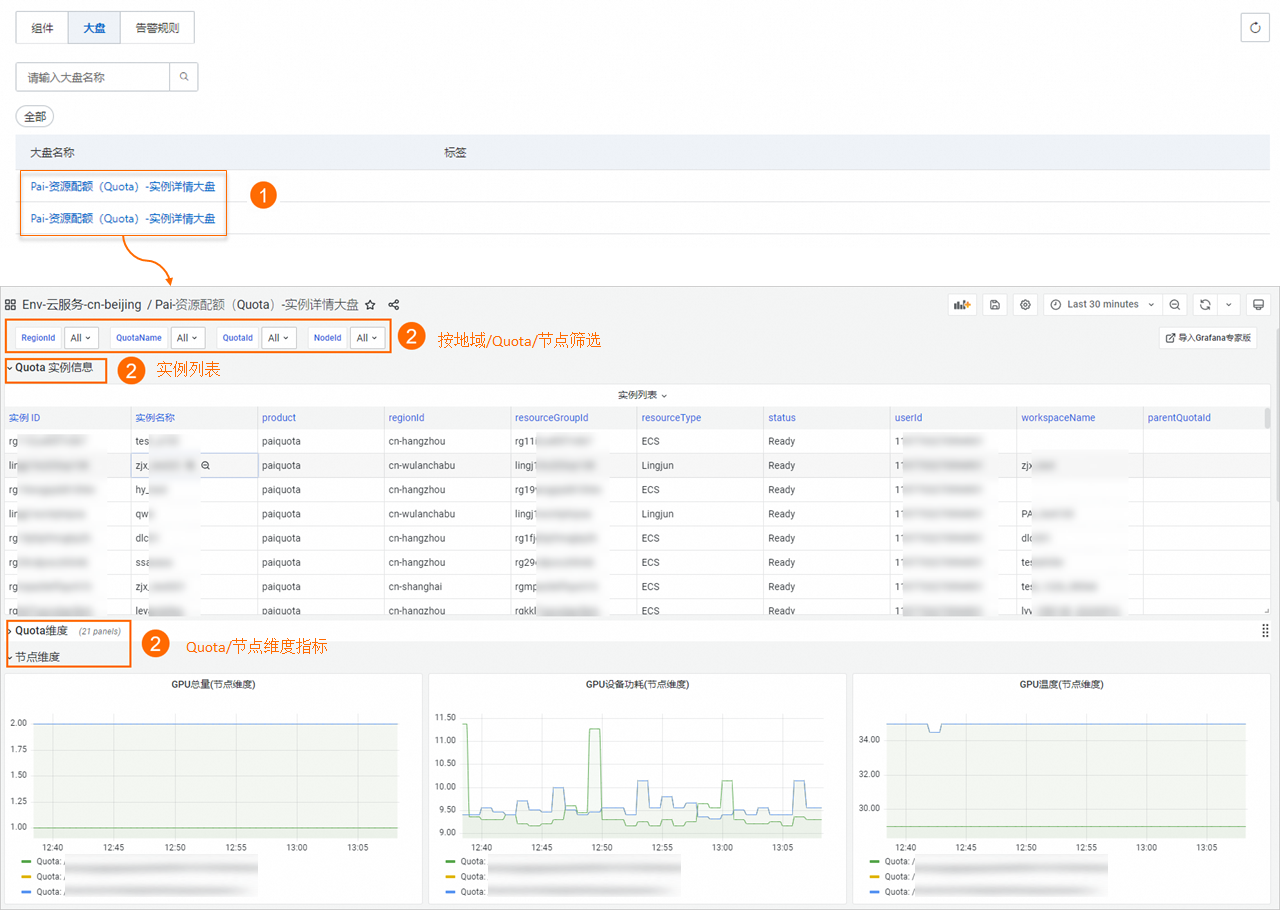The image size is (1280, 910).
Task: Click the Env-云服务-cn-beijing breadcrumb
Action: click(x=82, y=305)
